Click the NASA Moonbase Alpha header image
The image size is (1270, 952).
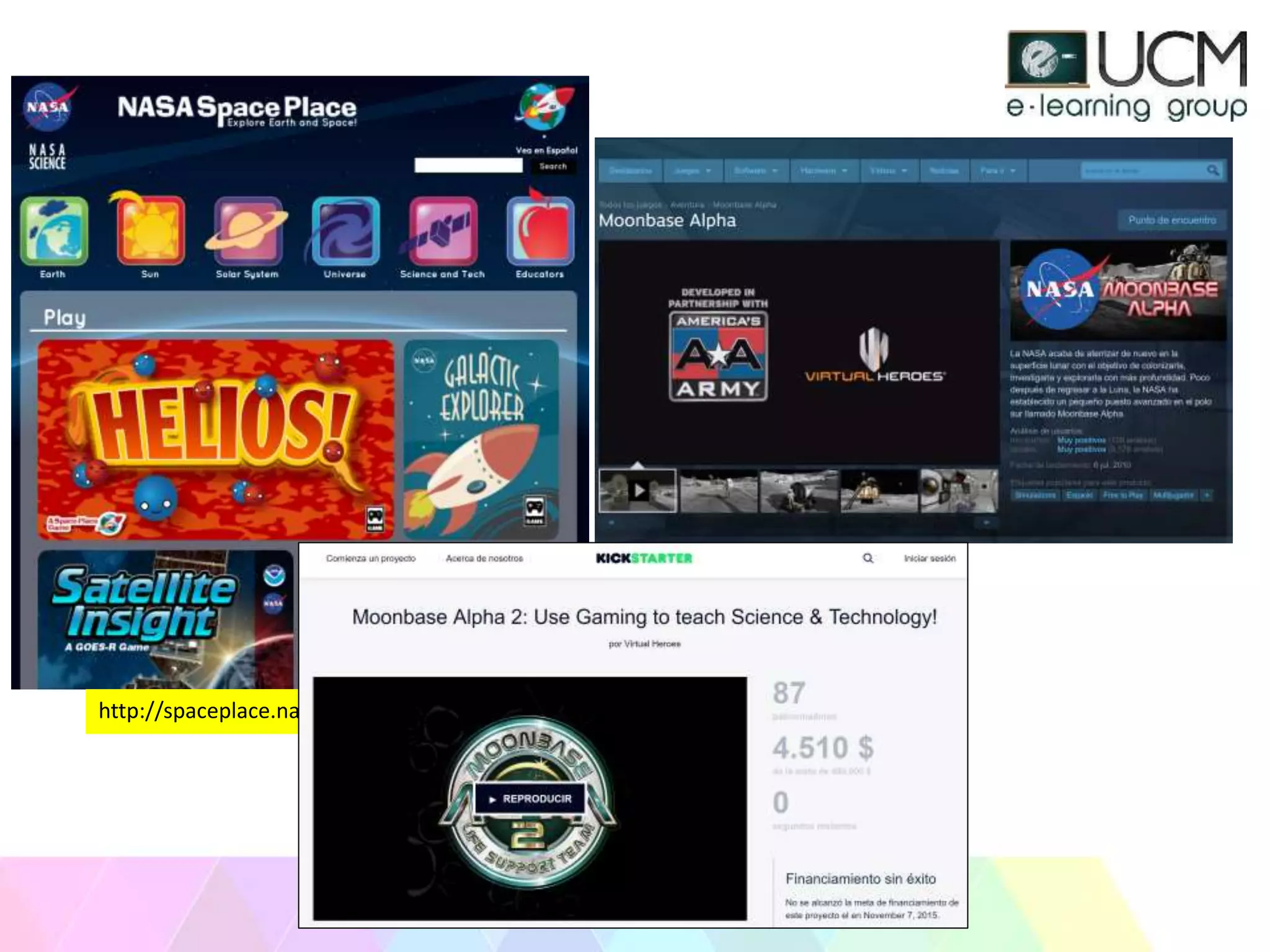1118,290
